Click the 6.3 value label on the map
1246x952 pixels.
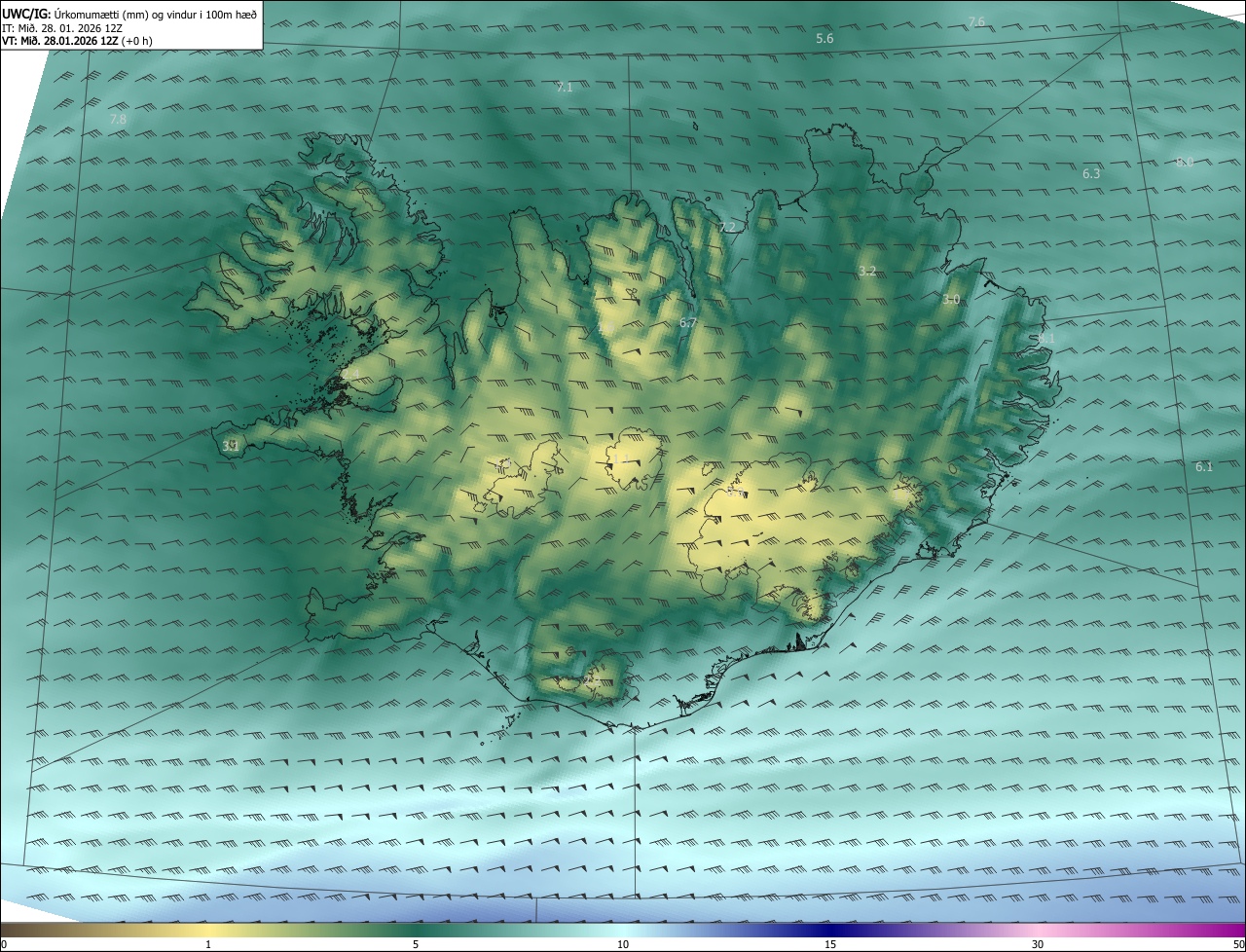click(1091, 173)
